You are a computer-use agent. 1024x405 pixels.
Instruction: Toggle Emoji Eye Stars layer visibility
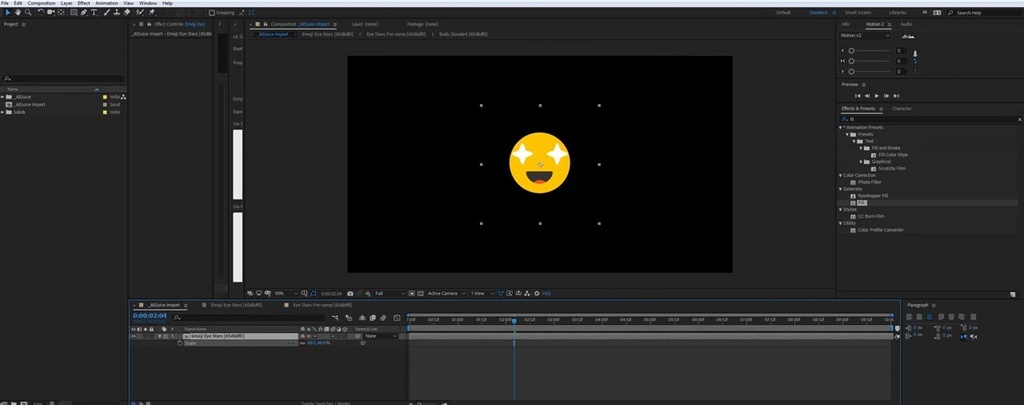[133, 336]
